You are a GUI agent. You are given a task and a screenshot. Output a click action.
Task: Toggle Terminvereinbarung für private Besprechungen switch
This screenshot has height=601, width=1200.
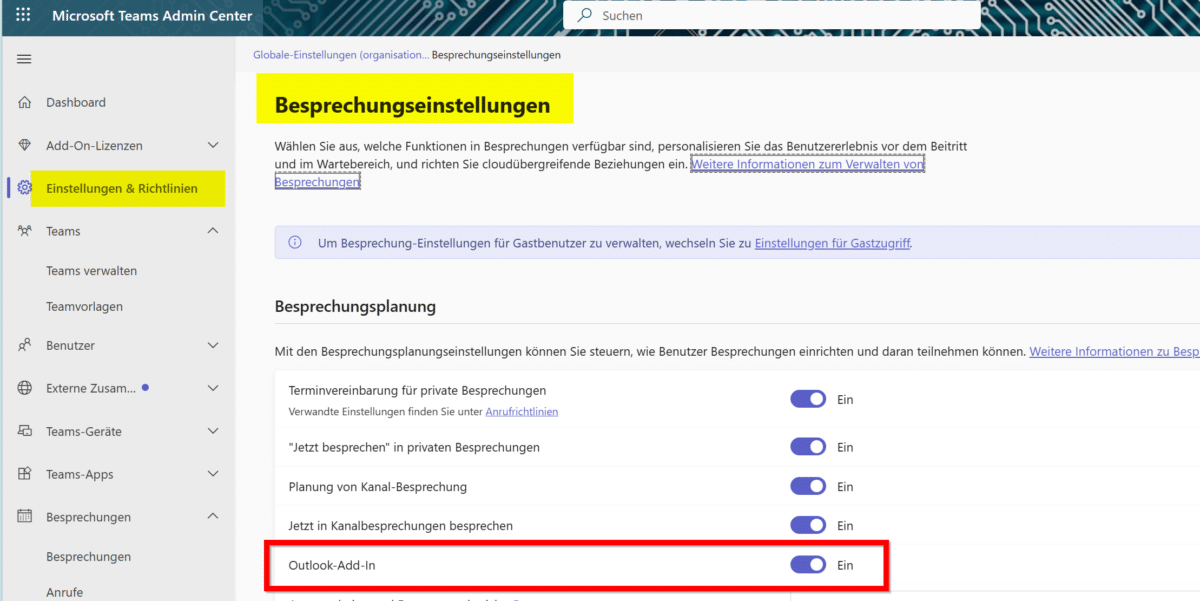[808, 399]
